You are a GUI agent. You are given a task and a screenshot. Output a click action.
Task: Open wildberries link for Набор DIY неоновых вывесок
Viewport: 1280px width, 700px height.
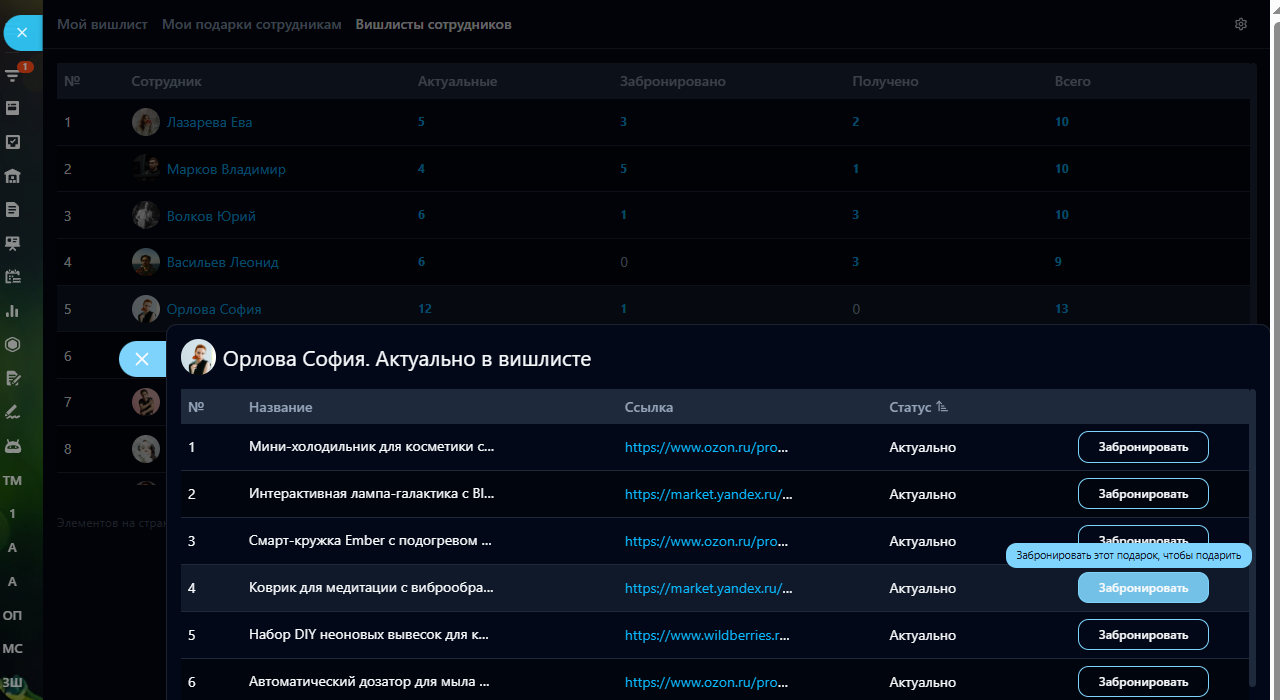pos(708,635)
